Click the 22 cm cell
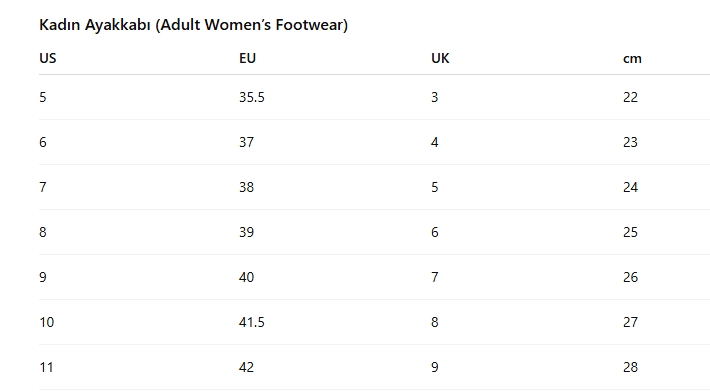710x392 pixels. pyautogui.click(x=630, y=97)
